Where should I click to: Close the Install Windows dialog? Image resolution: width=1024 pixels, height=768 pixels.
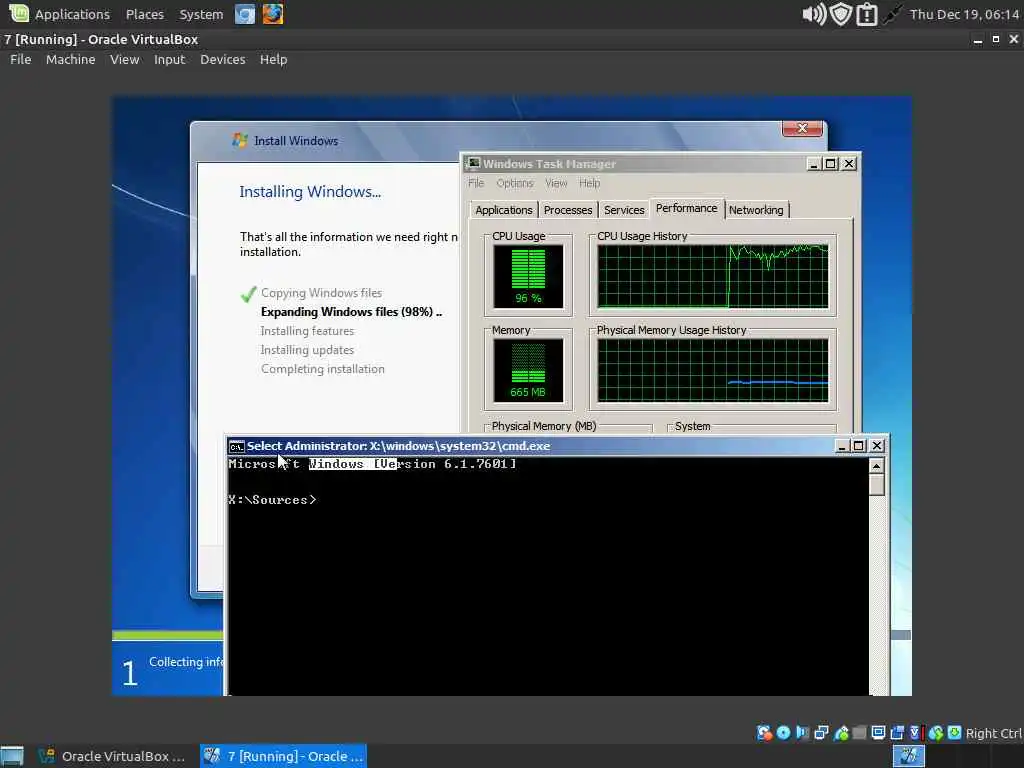(803, 128)
